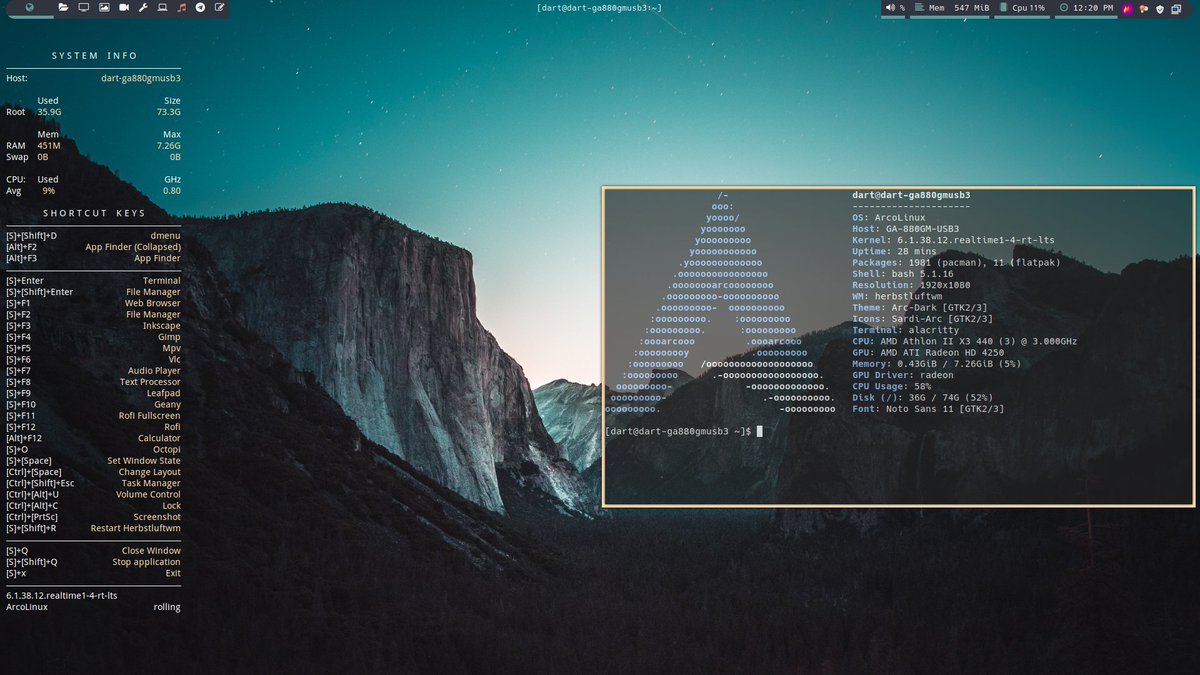
Task: Click the Inkscape shortcut row
Action: click(x=93, y=326)
